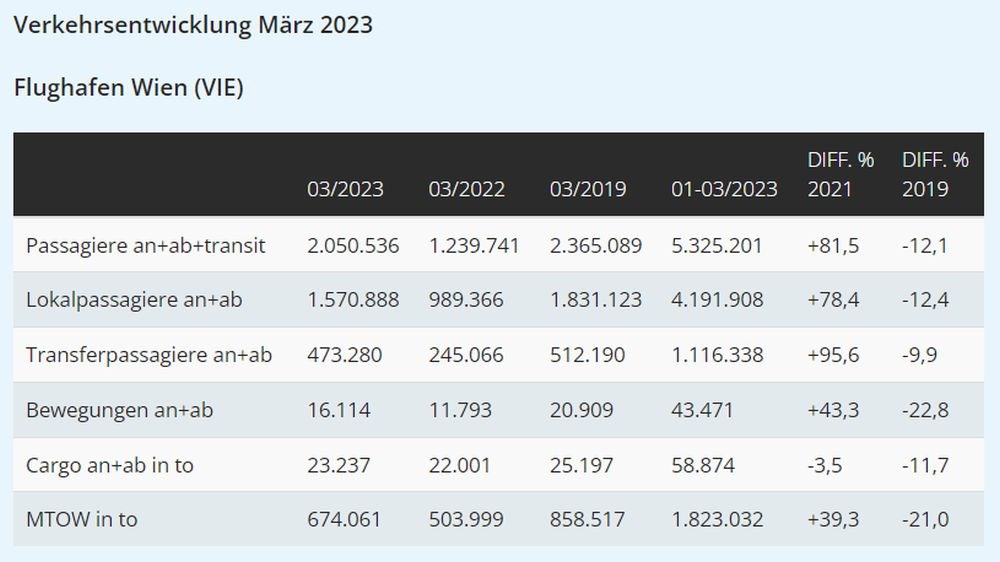Click the subheading 'Flughafen Wien (VIE)'
This screenshot has width=1000, height=562.
128,87
